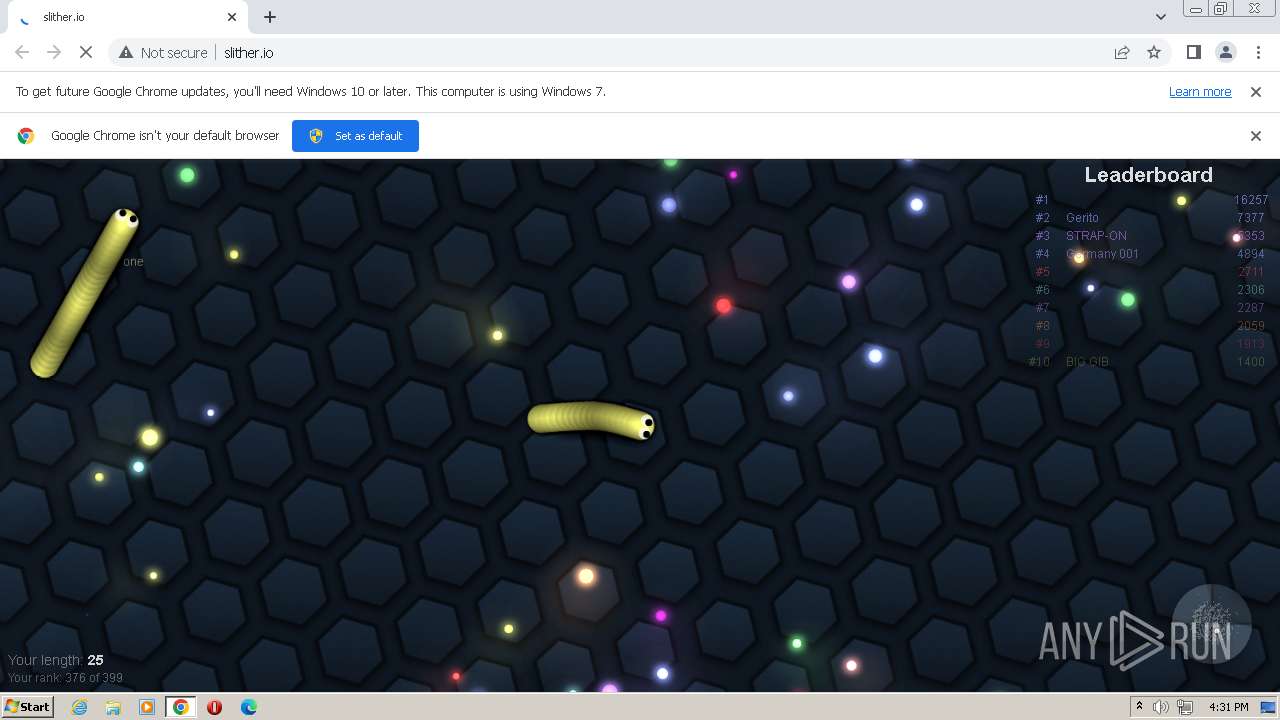Go forward to the next page
Screen dimensions: 1280x720
(x=54, y=52)
